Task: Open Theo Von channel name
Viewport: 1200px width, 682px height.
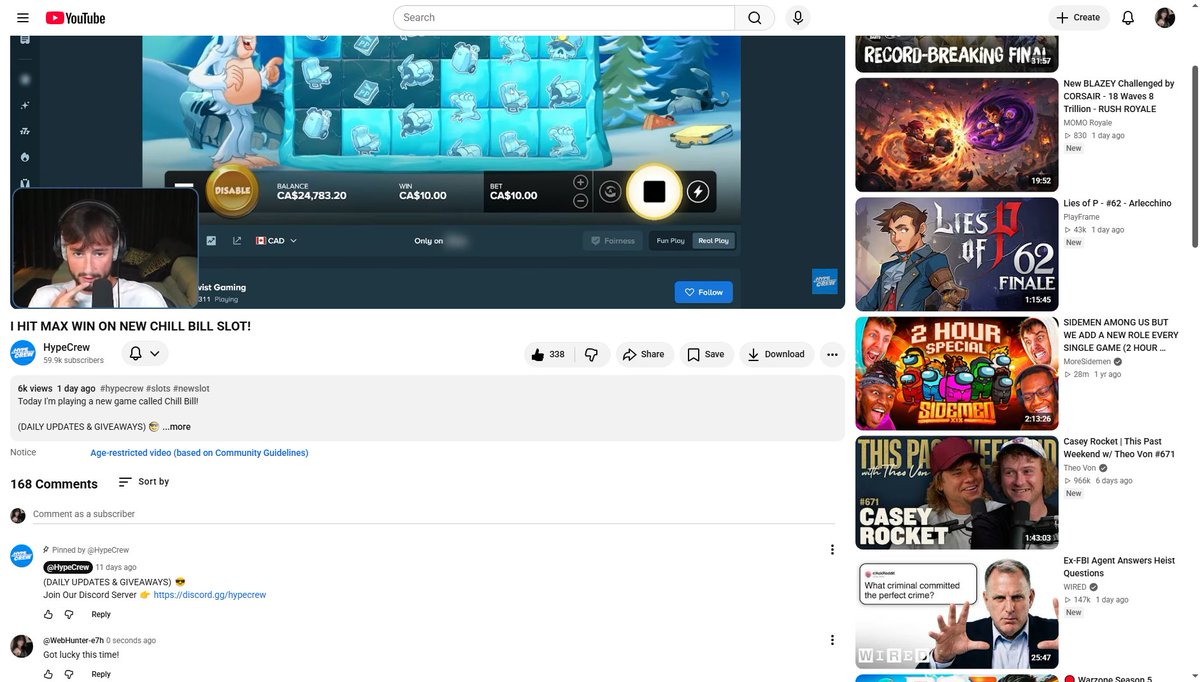Action: [1079, 468]
